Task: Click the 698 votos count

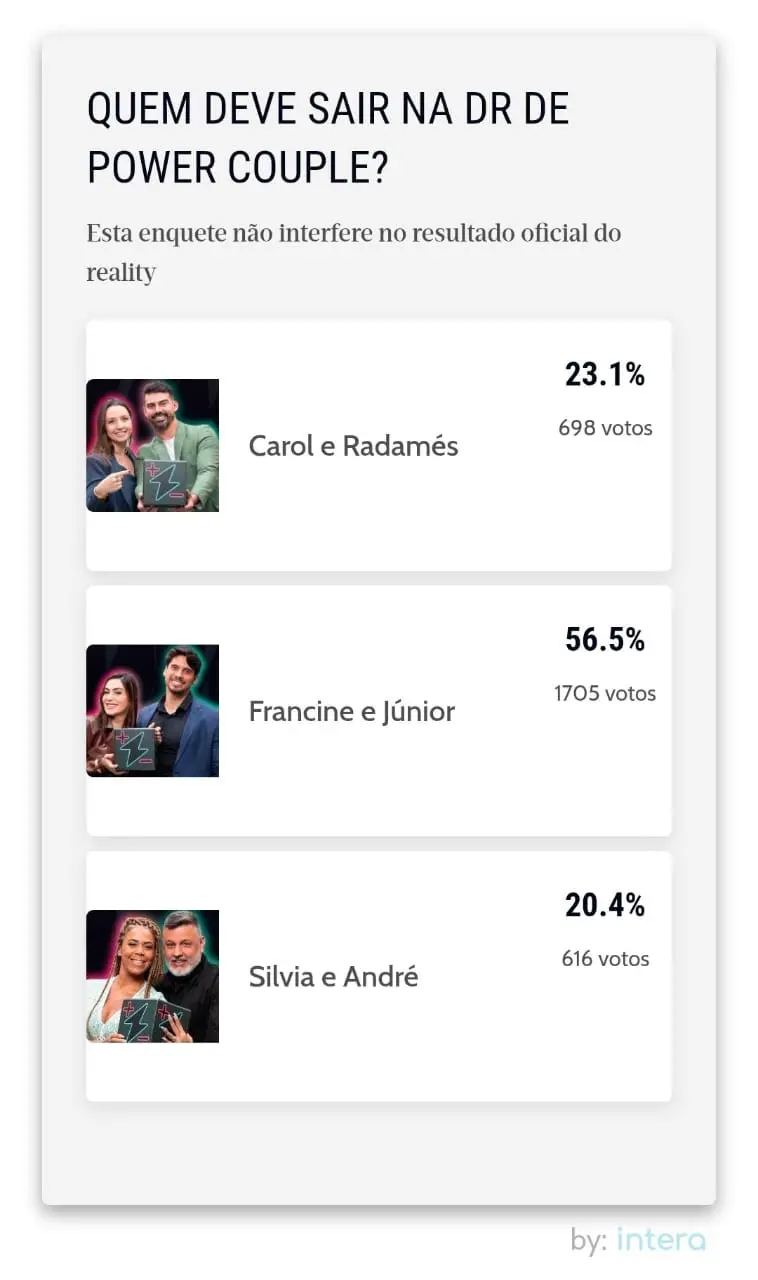Action: click(605, 428)
